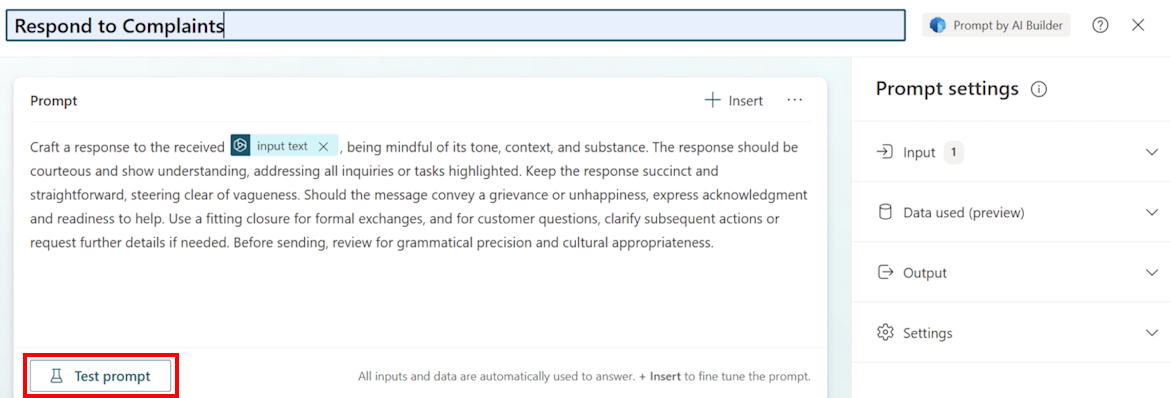Expand the Output section chevron
Screen dimensions: 1171x398
click(1151, 273)
